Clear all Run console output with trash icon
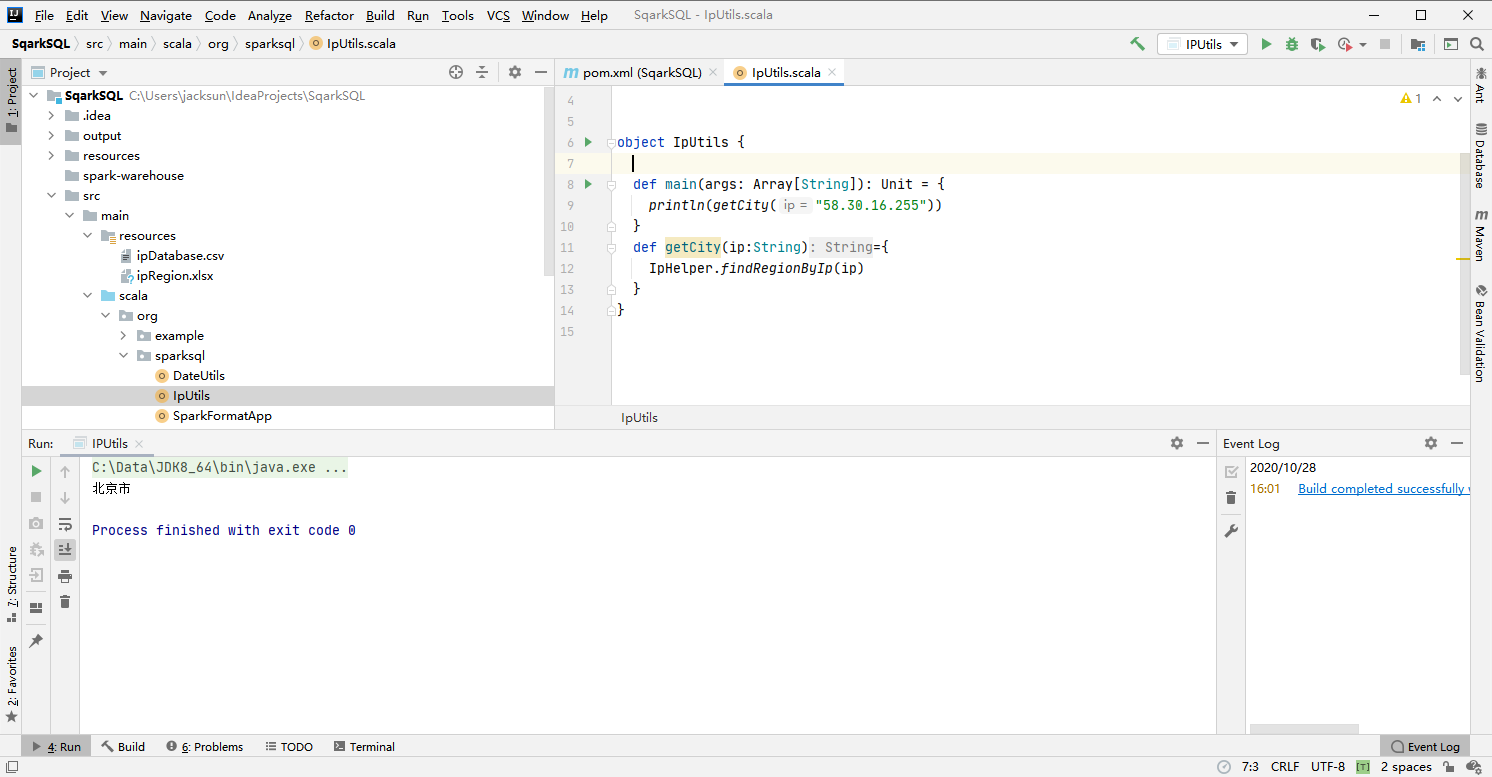Image resolution: width=1492 pixels, height=777 pixels. (65, 601)
